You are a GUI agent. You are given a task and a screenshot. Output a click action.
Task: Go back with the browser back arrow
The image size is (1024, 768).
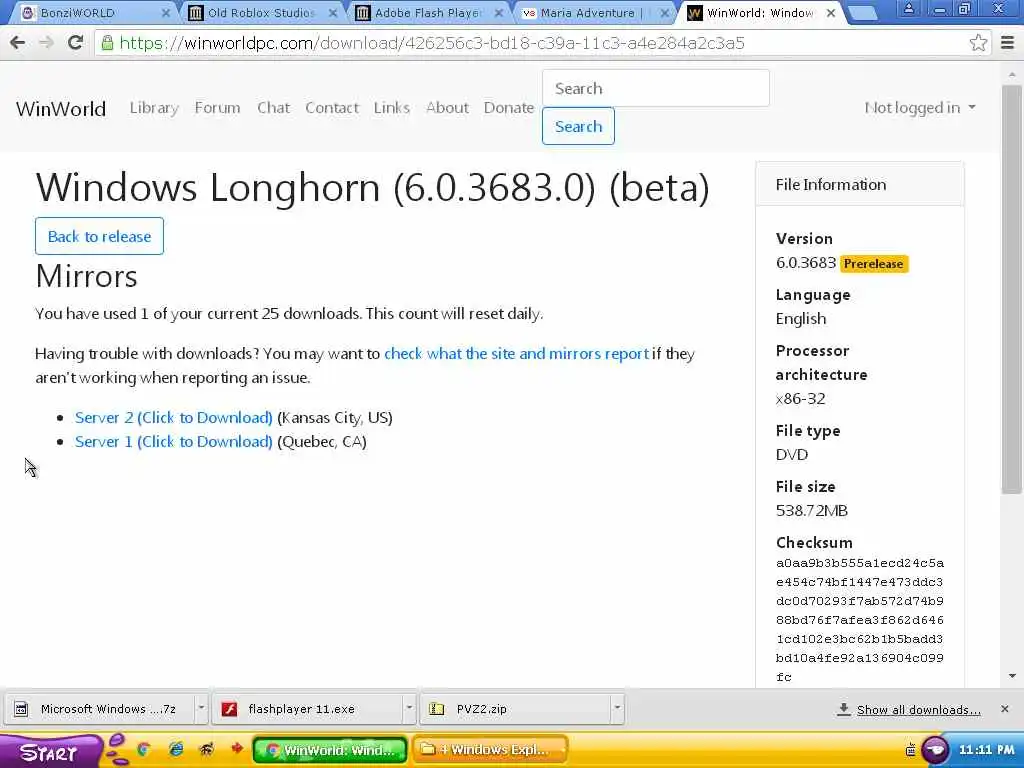coord(18,43)
